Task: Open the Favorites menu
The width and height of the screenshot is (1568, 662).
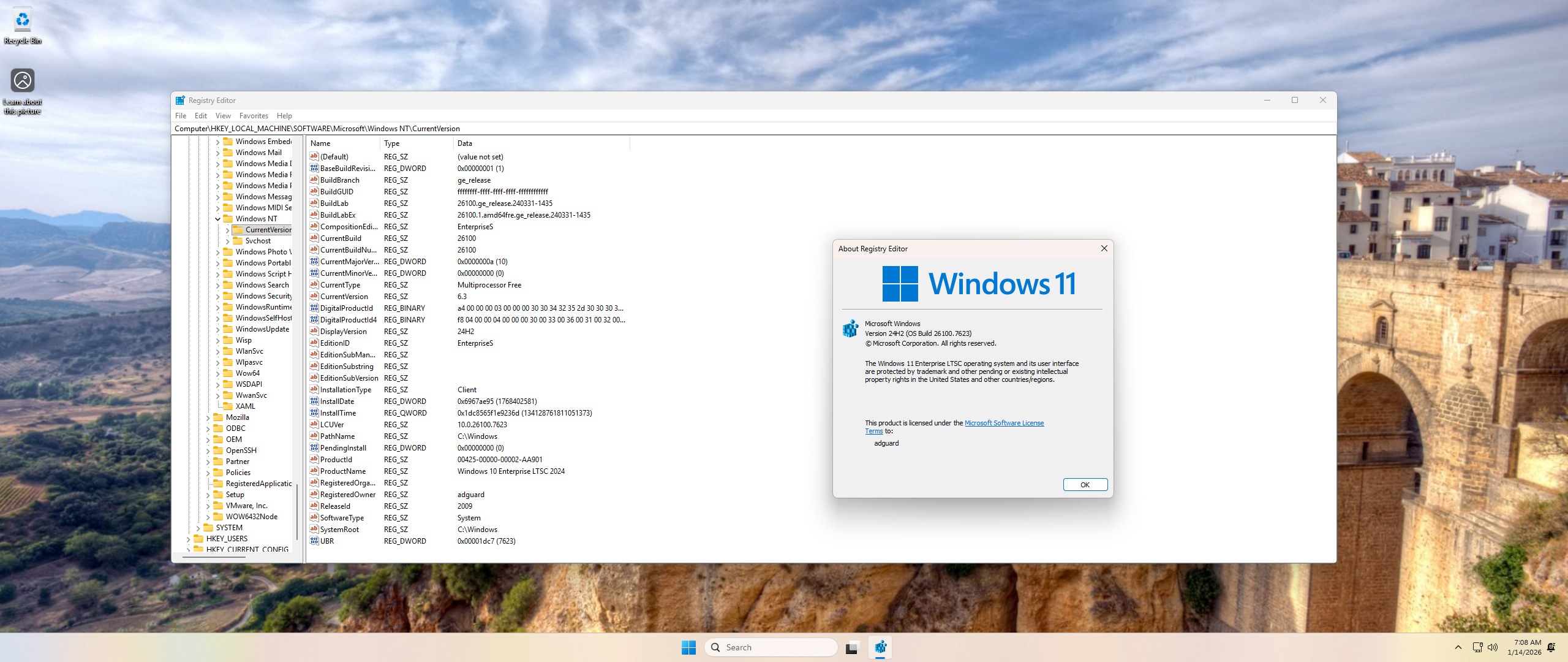Action: pyautogui.click(x=254, y=116)
